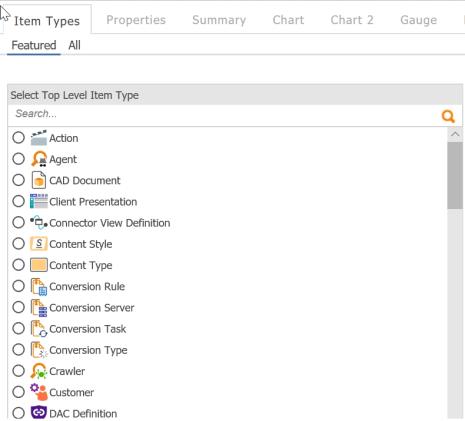This screenshot has height=421, width=465.
Task: Click the 'CAD Document' label
Action: (x=85, y=180)
